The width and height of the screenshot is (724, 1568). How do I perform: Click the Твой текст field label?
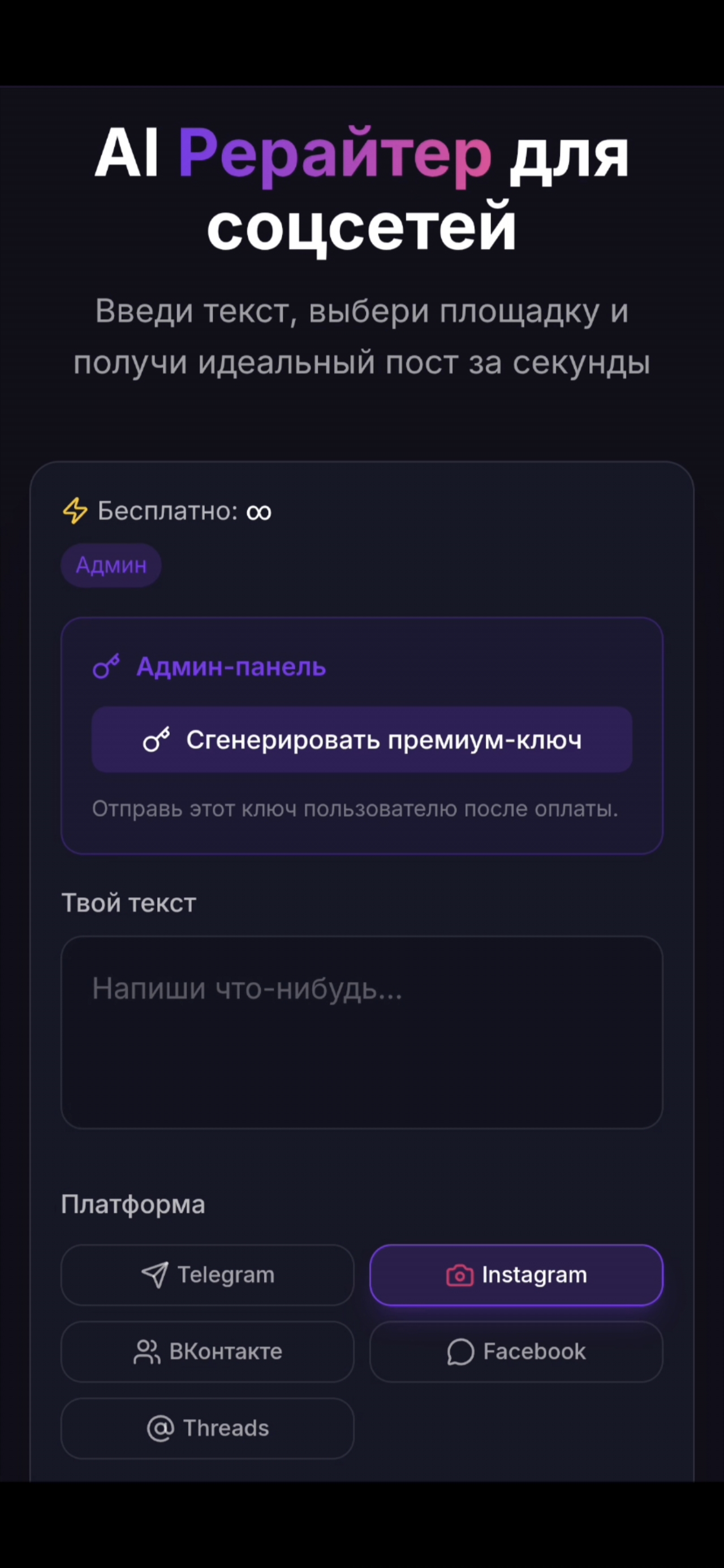coord(129,903)
